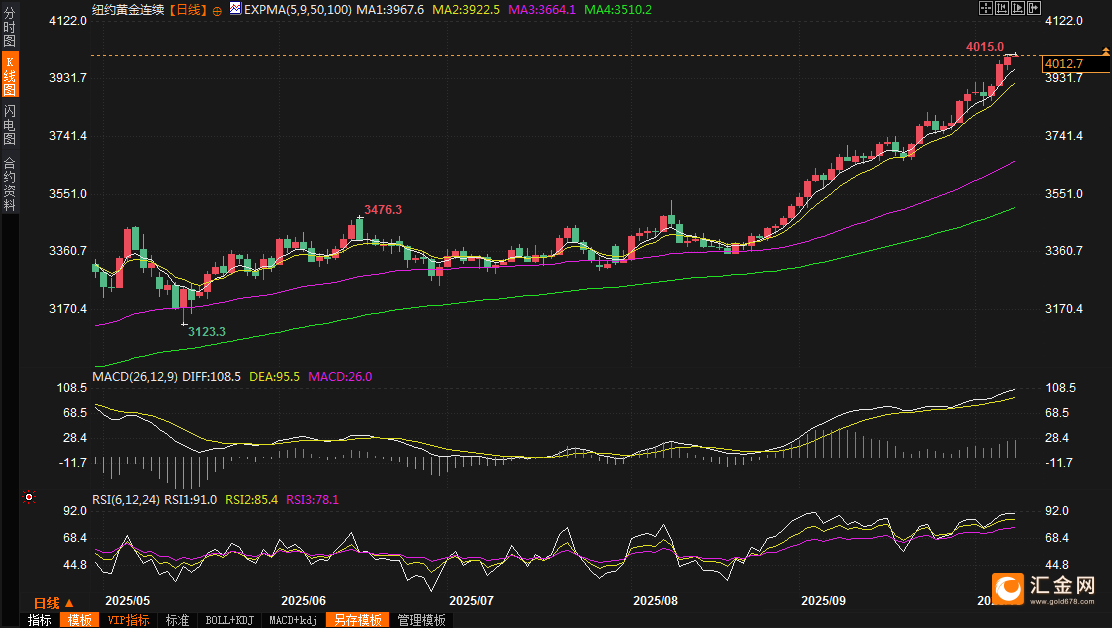Viewport: 1112px width, 628px height.
Task: Apply the BOLL+KDJ template
Action: point(230,620)
